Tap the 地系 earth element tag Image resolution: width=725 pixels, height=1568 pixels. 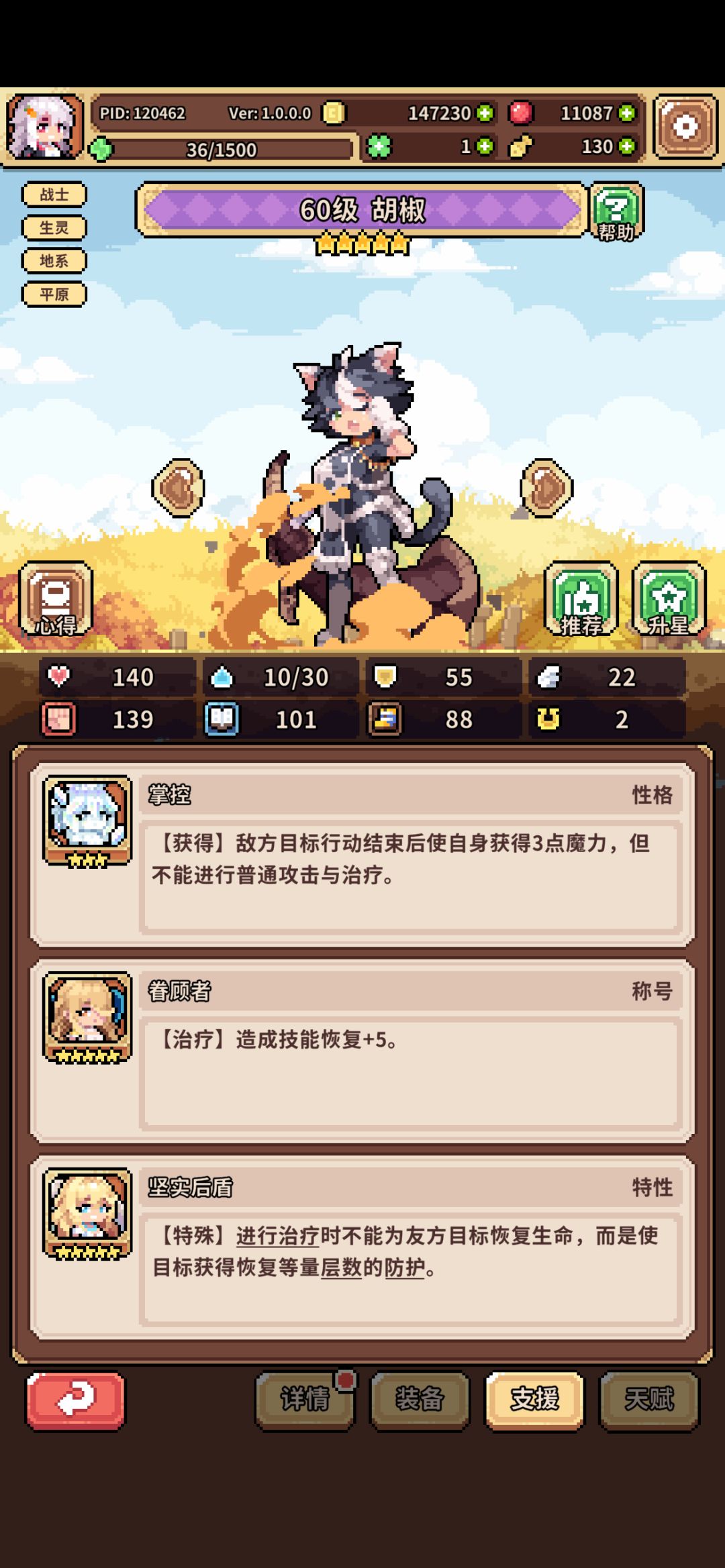click(x=54, y=260)
